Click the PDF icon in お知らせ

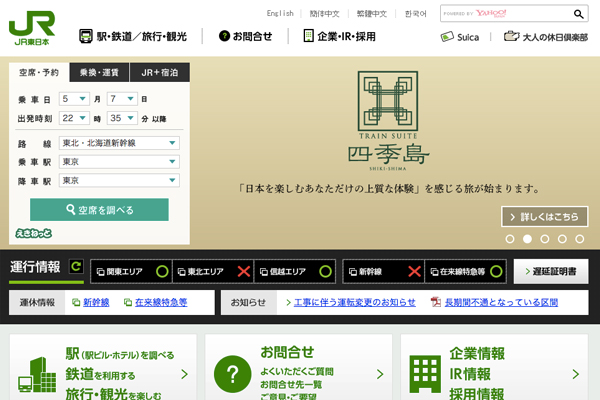pos(436,302)
